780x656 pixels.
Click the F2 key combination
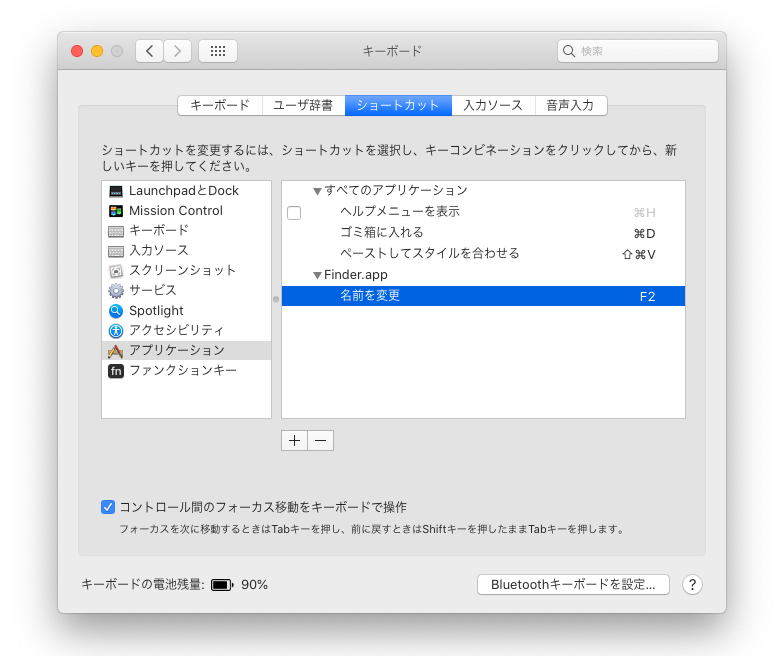pyautogui.click(x=647, y=297)
